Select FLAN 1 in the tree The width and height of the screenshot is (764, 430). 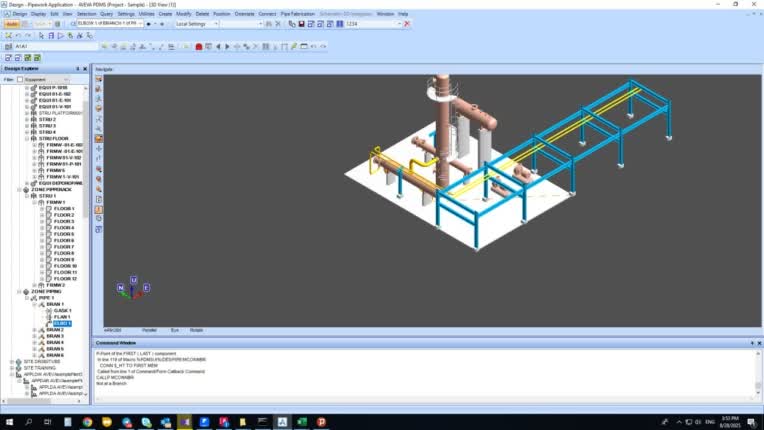(x=62, y=317)
